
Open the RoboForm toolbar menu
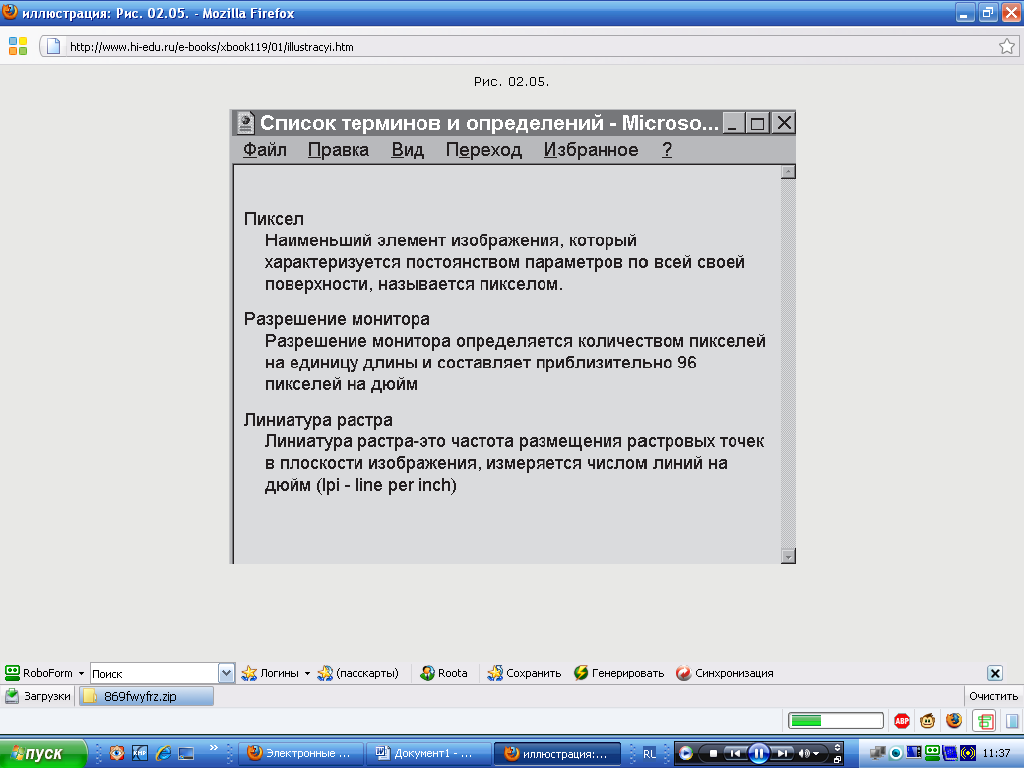tap(44, 673)
